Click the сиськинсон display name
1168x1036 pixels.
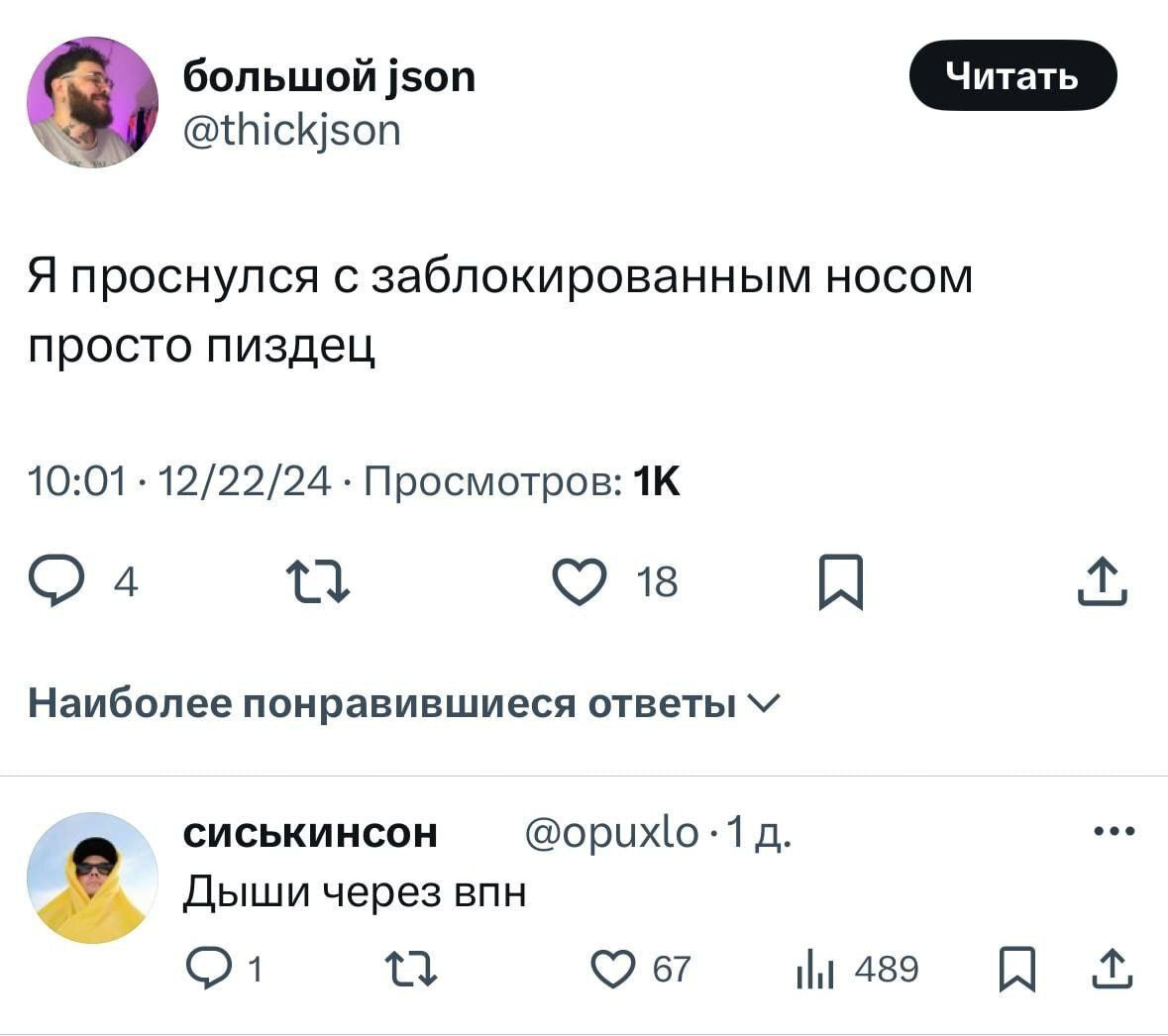(x=310, y=833)
